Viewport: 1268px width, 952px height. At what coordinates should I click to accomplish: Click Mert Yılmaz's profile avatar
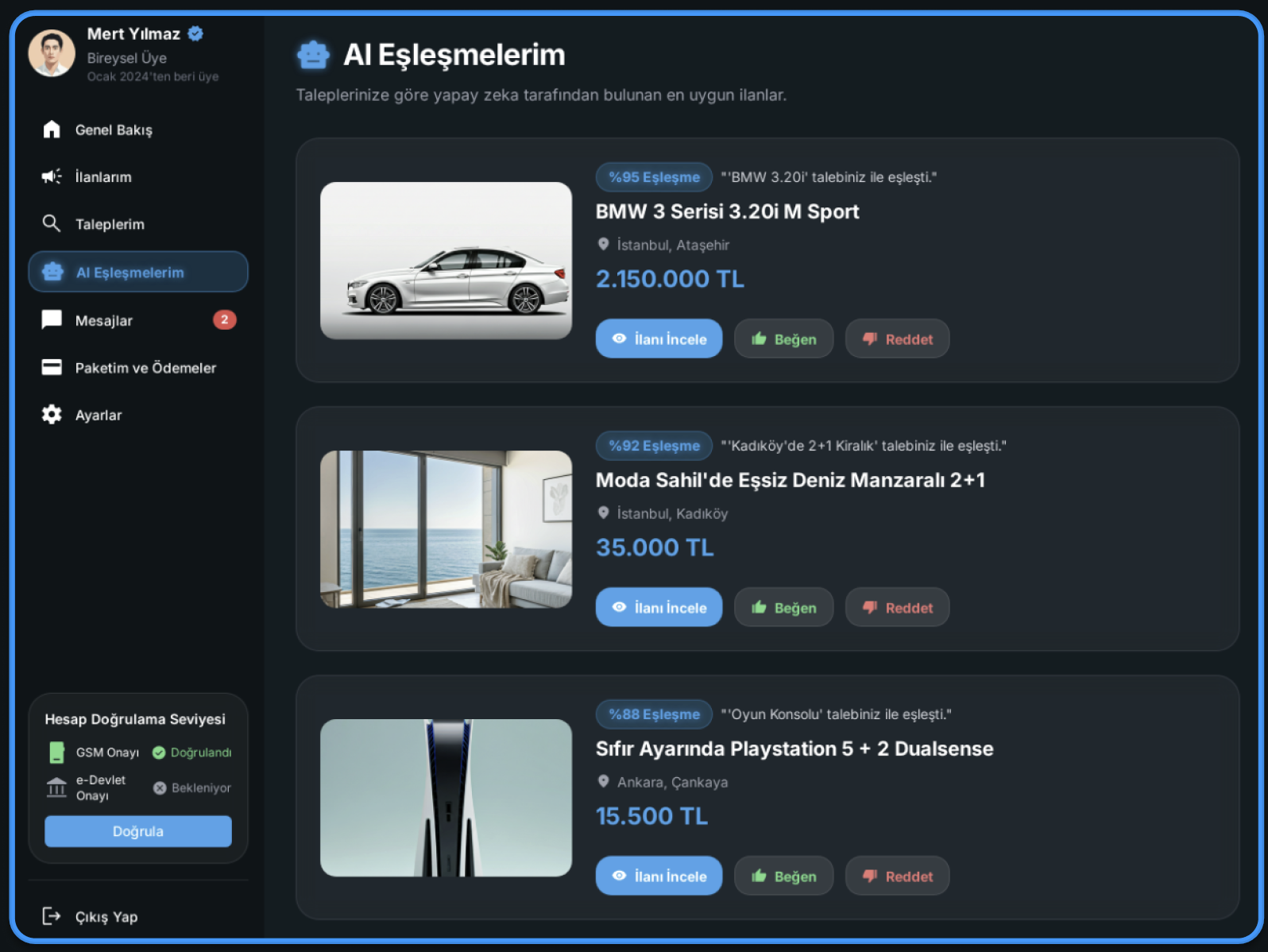point(52,53)
